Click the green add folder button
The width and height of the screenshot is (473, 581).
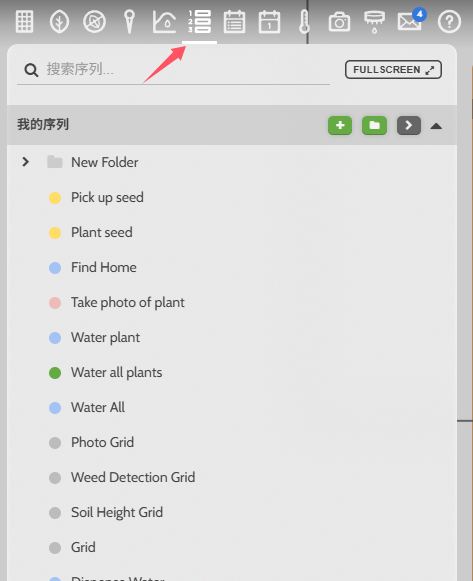click(374, 125)
